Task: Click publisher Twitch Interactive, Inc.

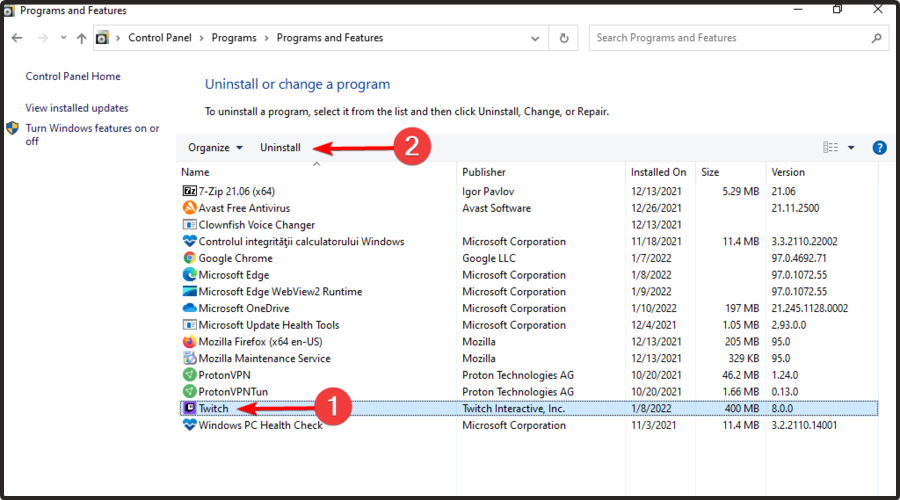Action: tap(513, 408)
